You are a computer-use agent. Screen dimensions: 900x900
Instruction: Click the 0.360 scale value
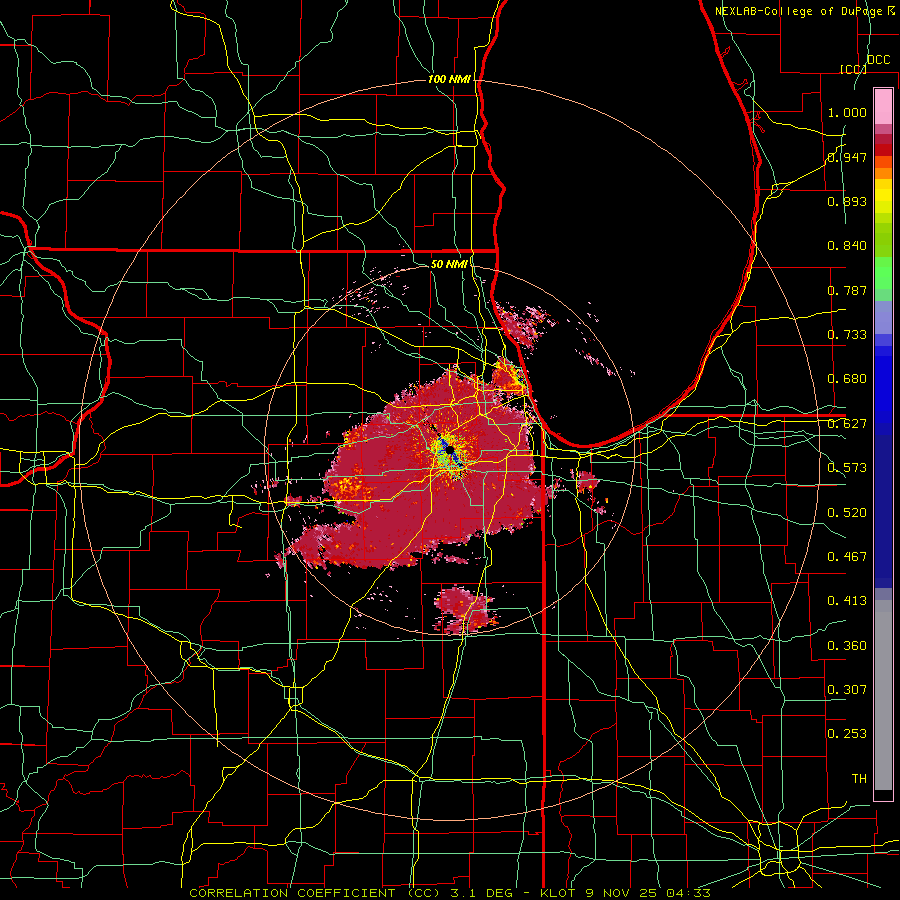pyautogui.click(x=847, y=646)
